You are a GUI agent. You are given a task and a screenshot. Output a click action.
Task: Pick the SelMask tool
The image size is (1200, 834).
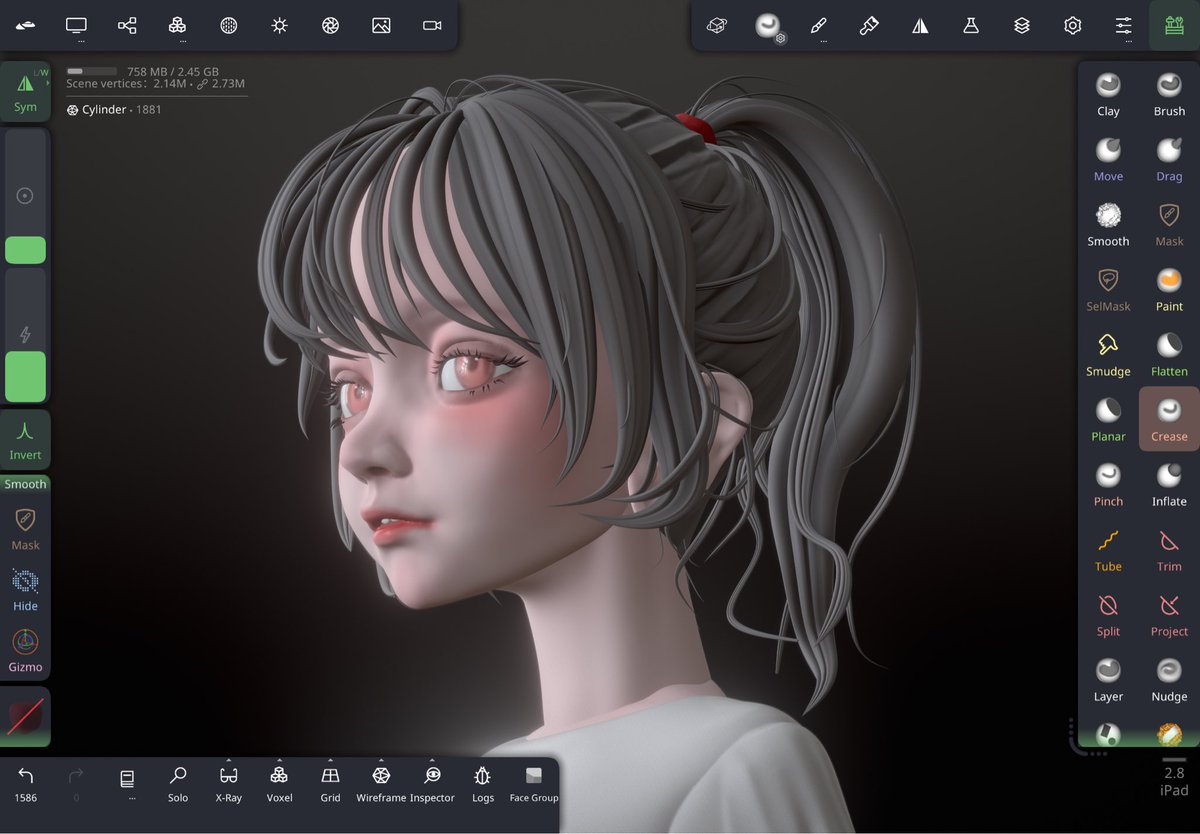click(x=1108, y=290)
